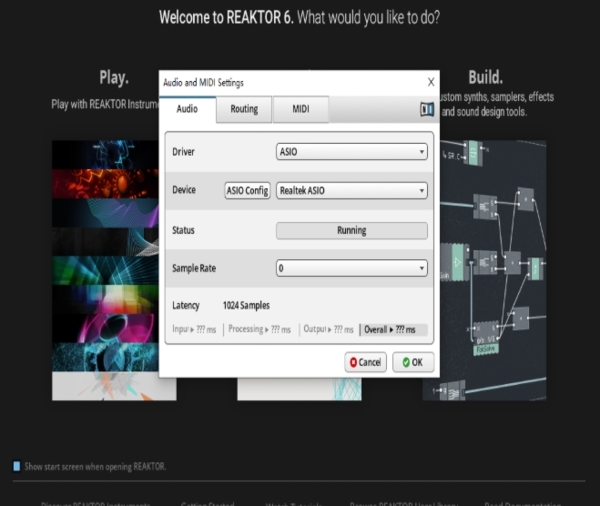Click the Cancel button
600x506 pixels.
tap(365, 362)
